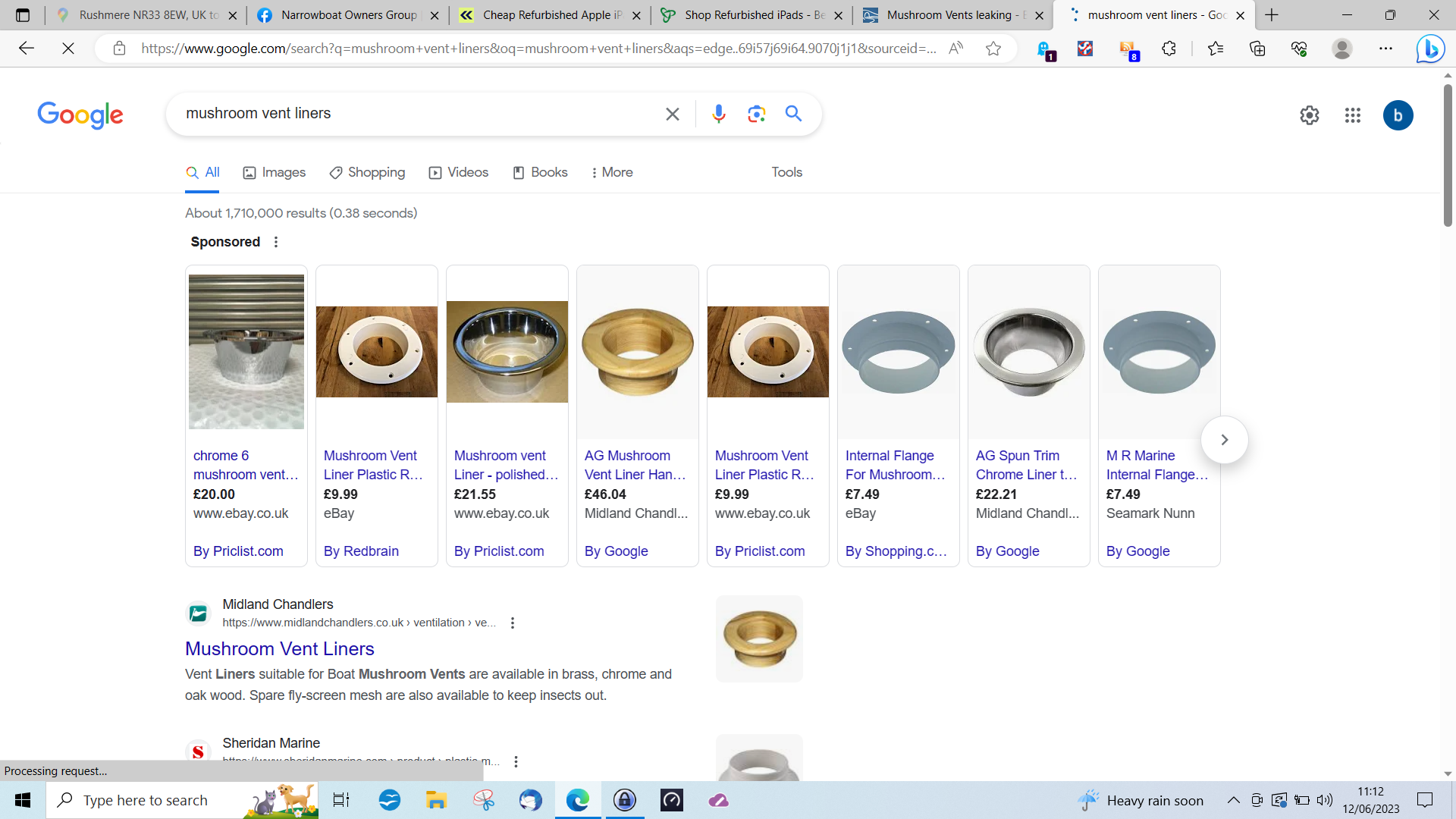This screenshot has height=819, width=1456.
Task: Open Google Lens image search icon
Action: [756, 114]
